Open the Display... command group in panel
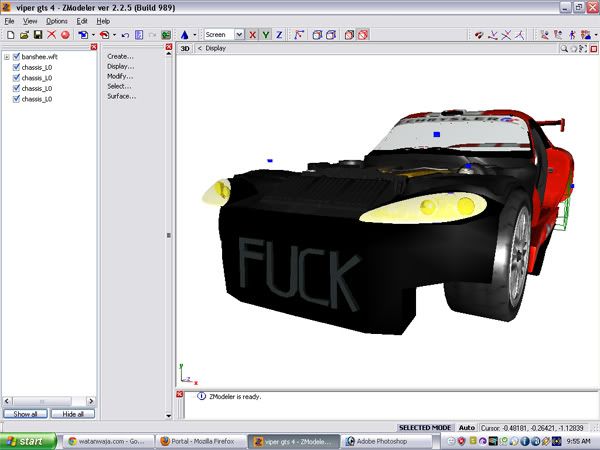 (x=121, y=66)
